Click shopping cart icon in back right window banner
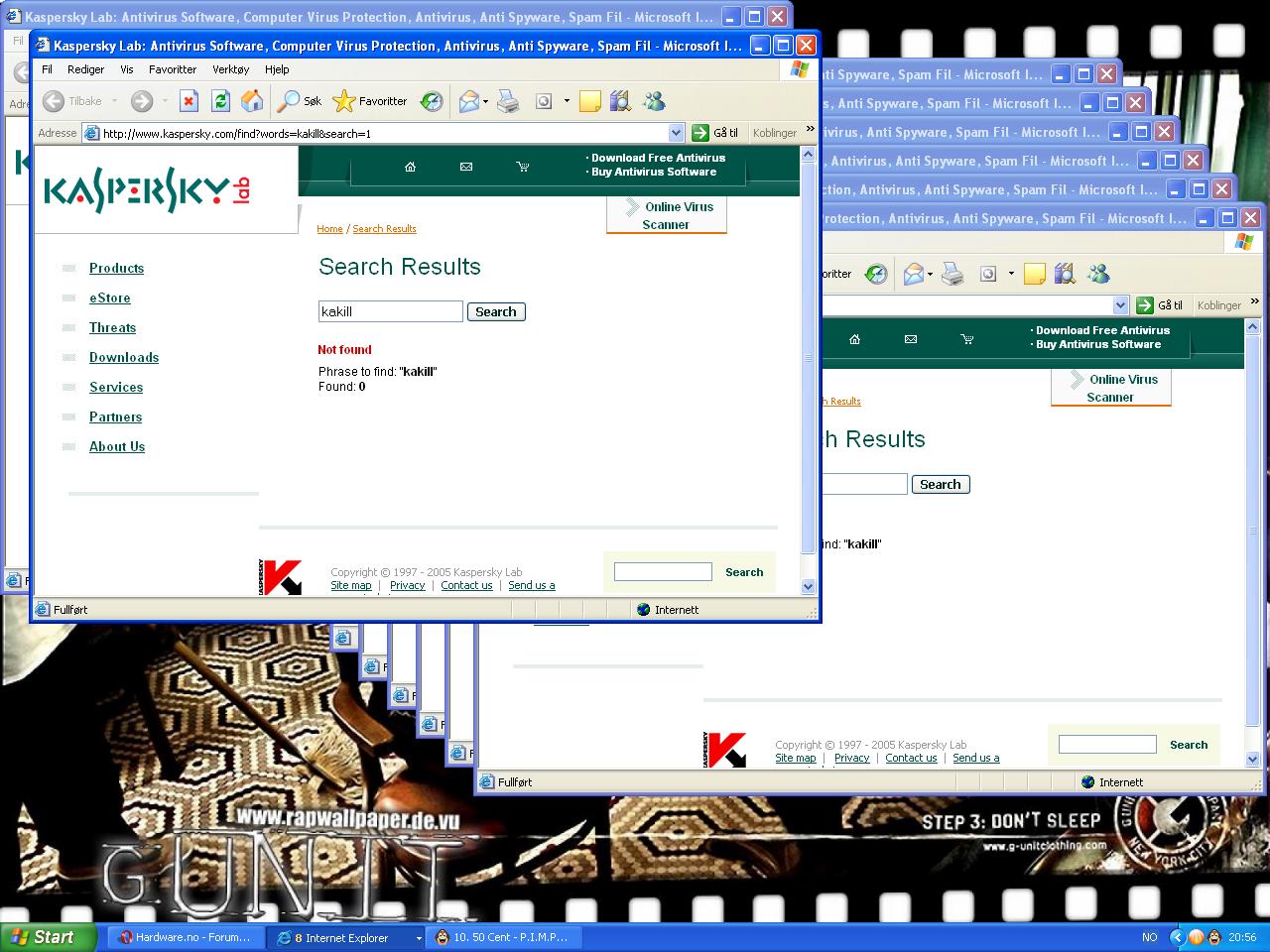 point(966,339)
